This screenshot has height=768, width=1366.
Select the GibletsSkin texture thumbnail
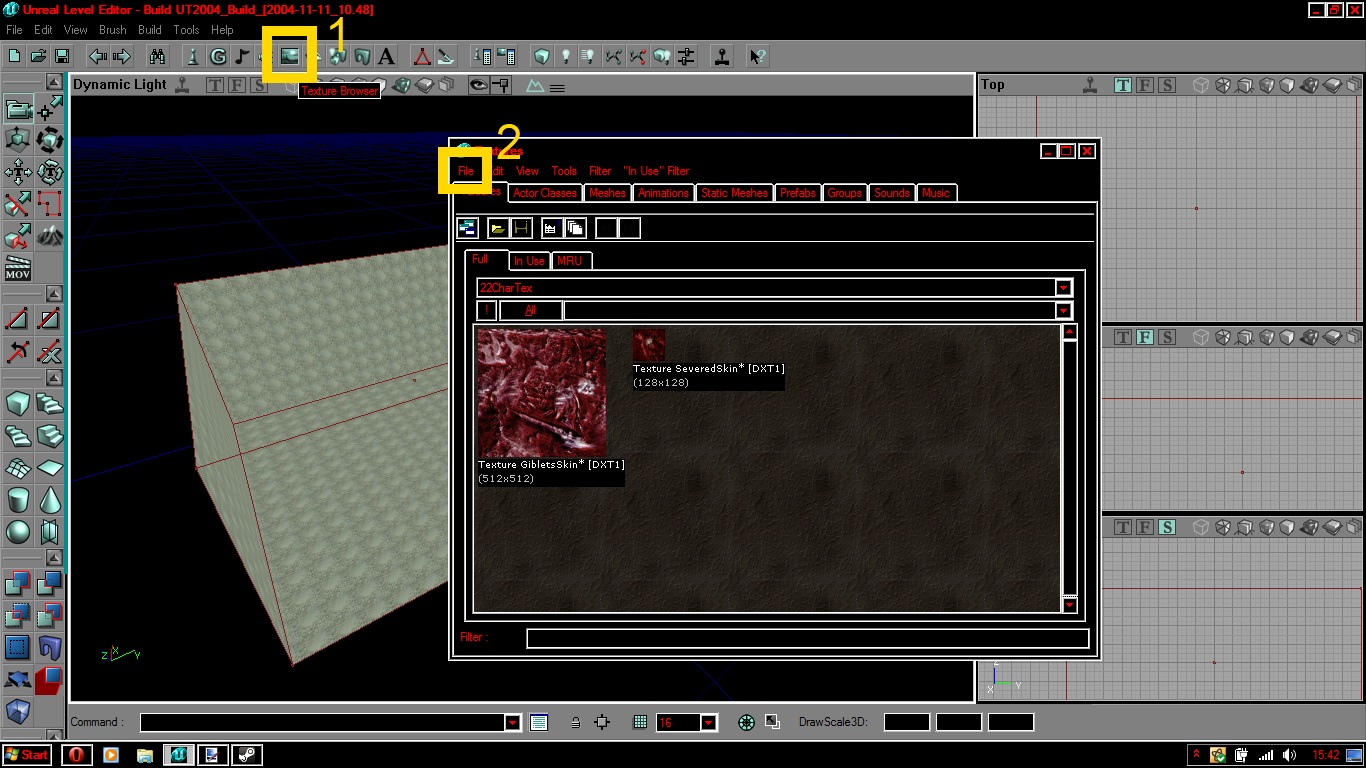pyautogui.click(x=542, y=393)
